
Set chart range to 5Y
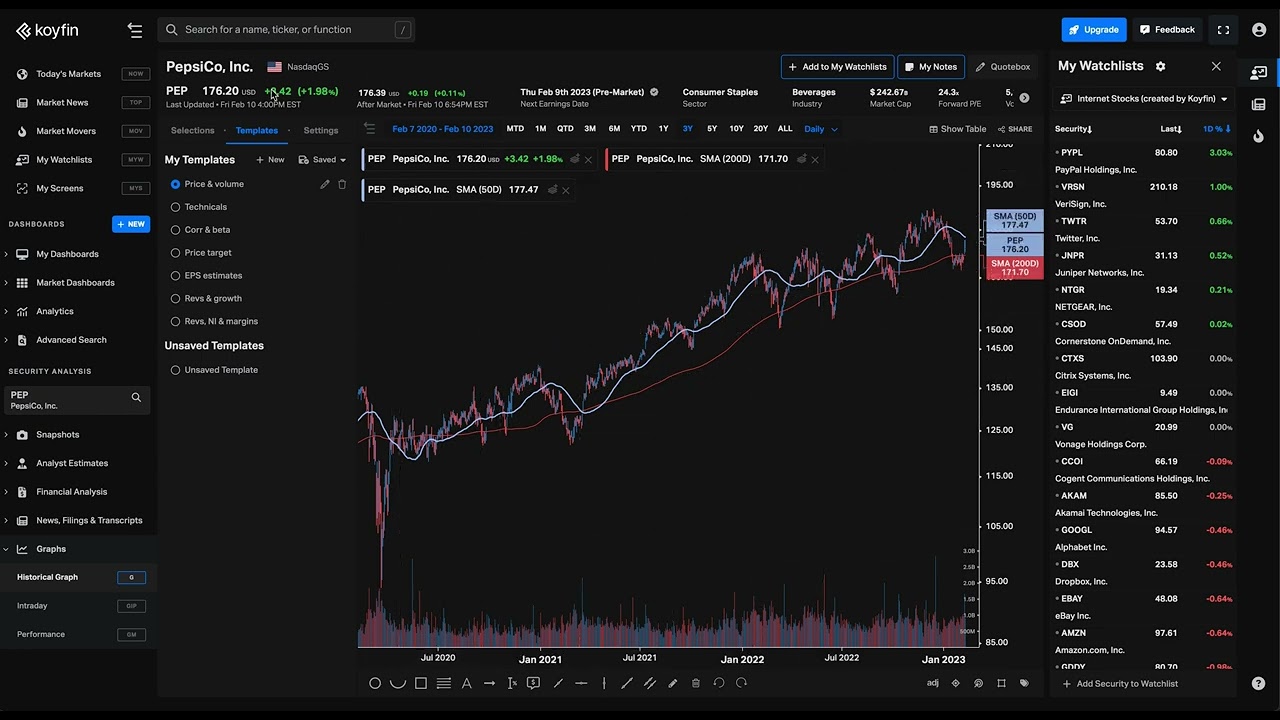tap(712, 129)
